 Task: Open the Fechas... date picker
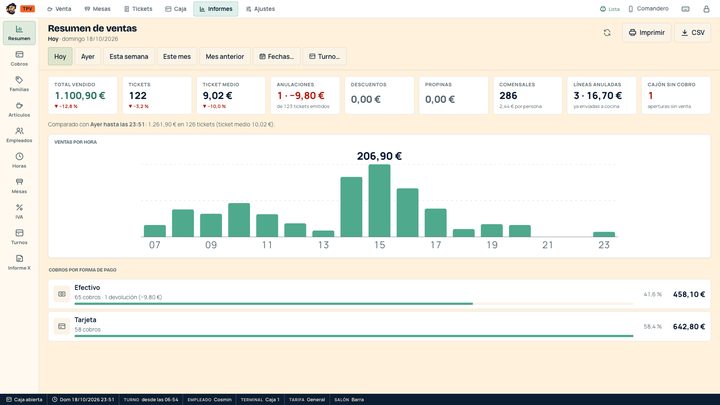(x=276, y=56)
